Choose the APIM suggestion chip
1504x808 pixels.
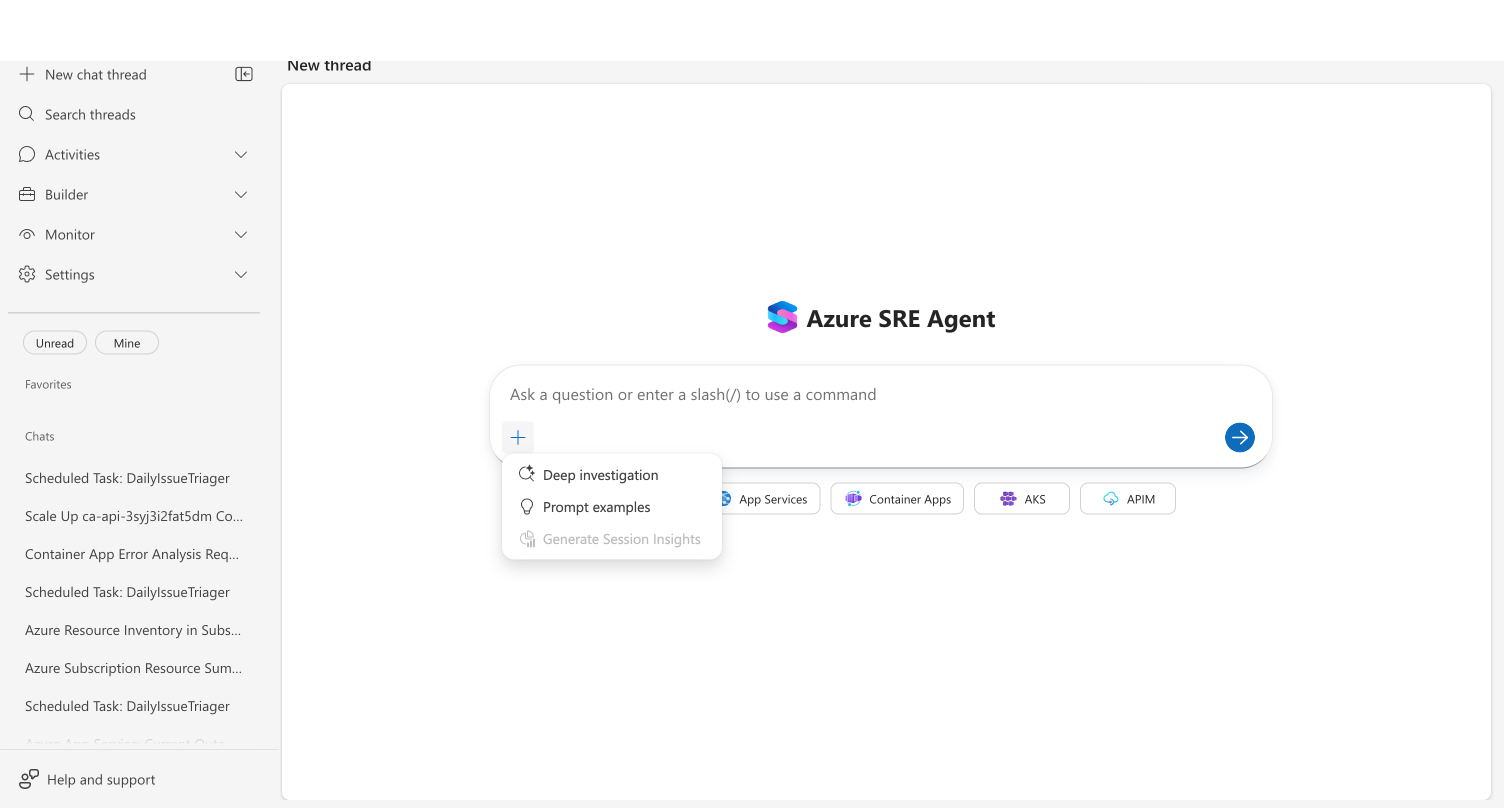[x=1128, y=499]
